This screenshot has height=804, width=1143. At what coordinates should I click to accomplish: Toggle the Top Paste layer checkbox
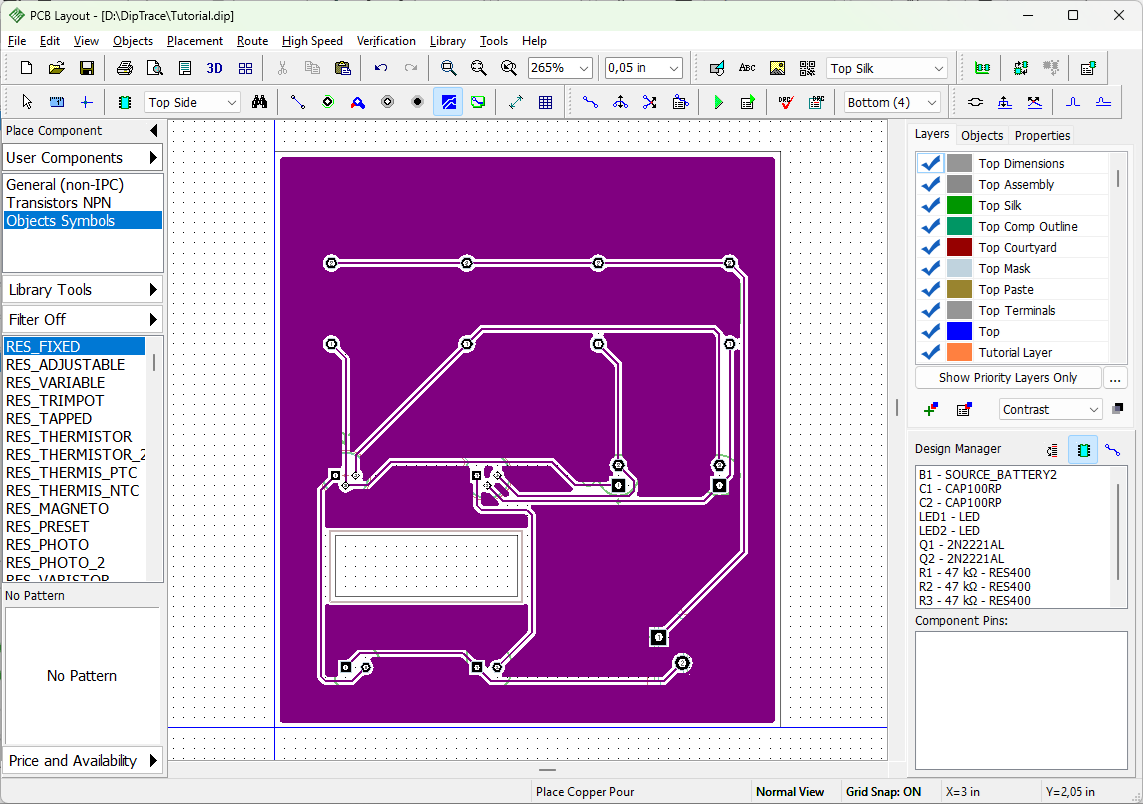[930, 289]
